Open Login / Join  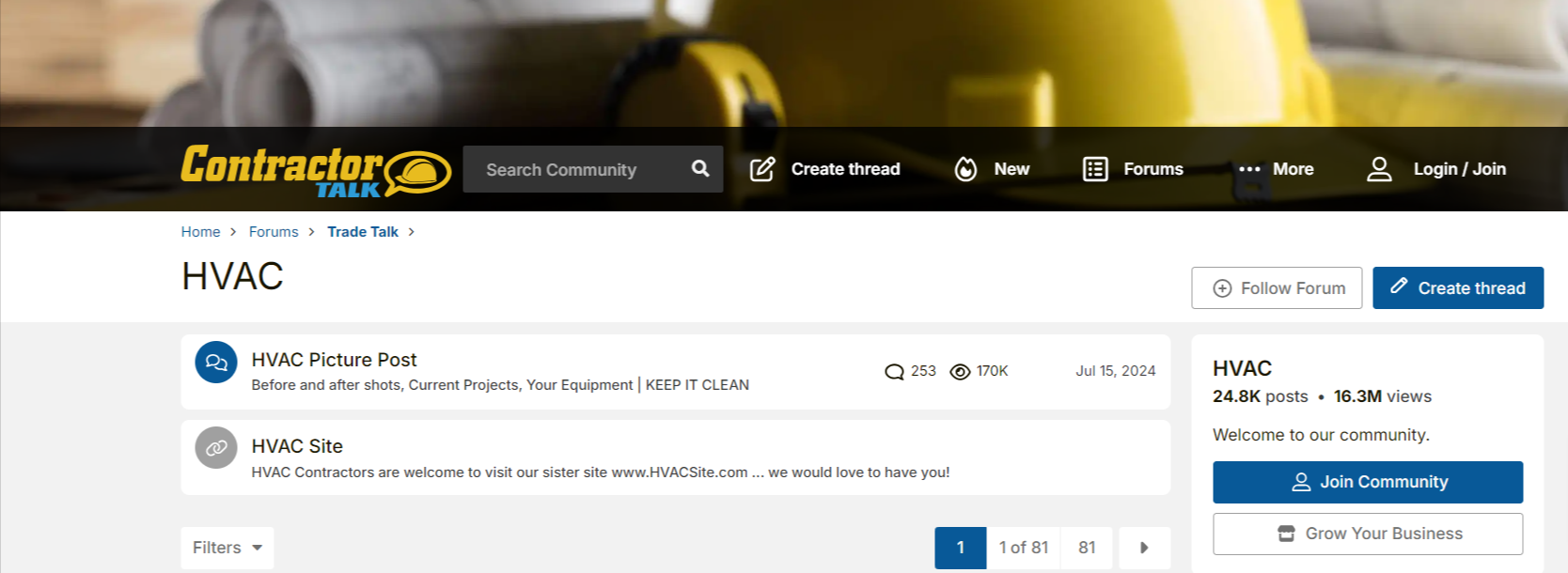1459,169
